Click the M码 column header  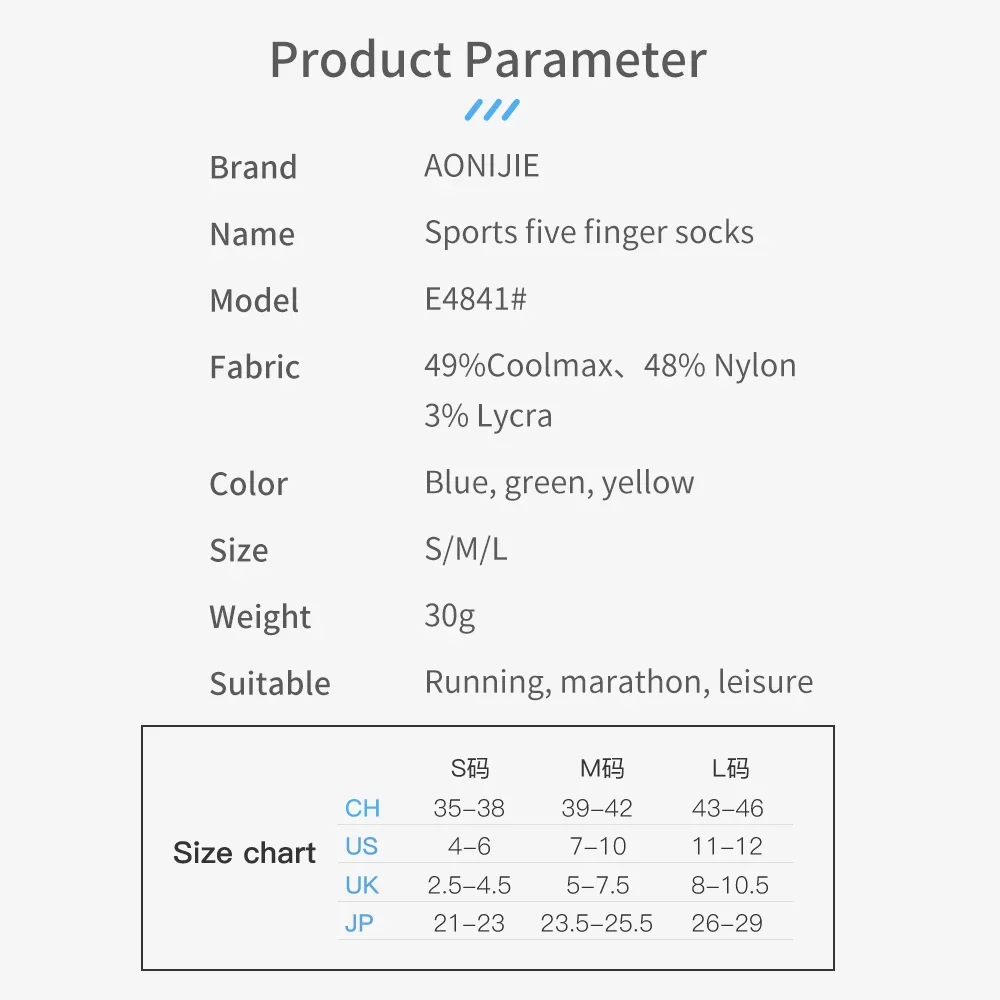[x=602, y=768]
